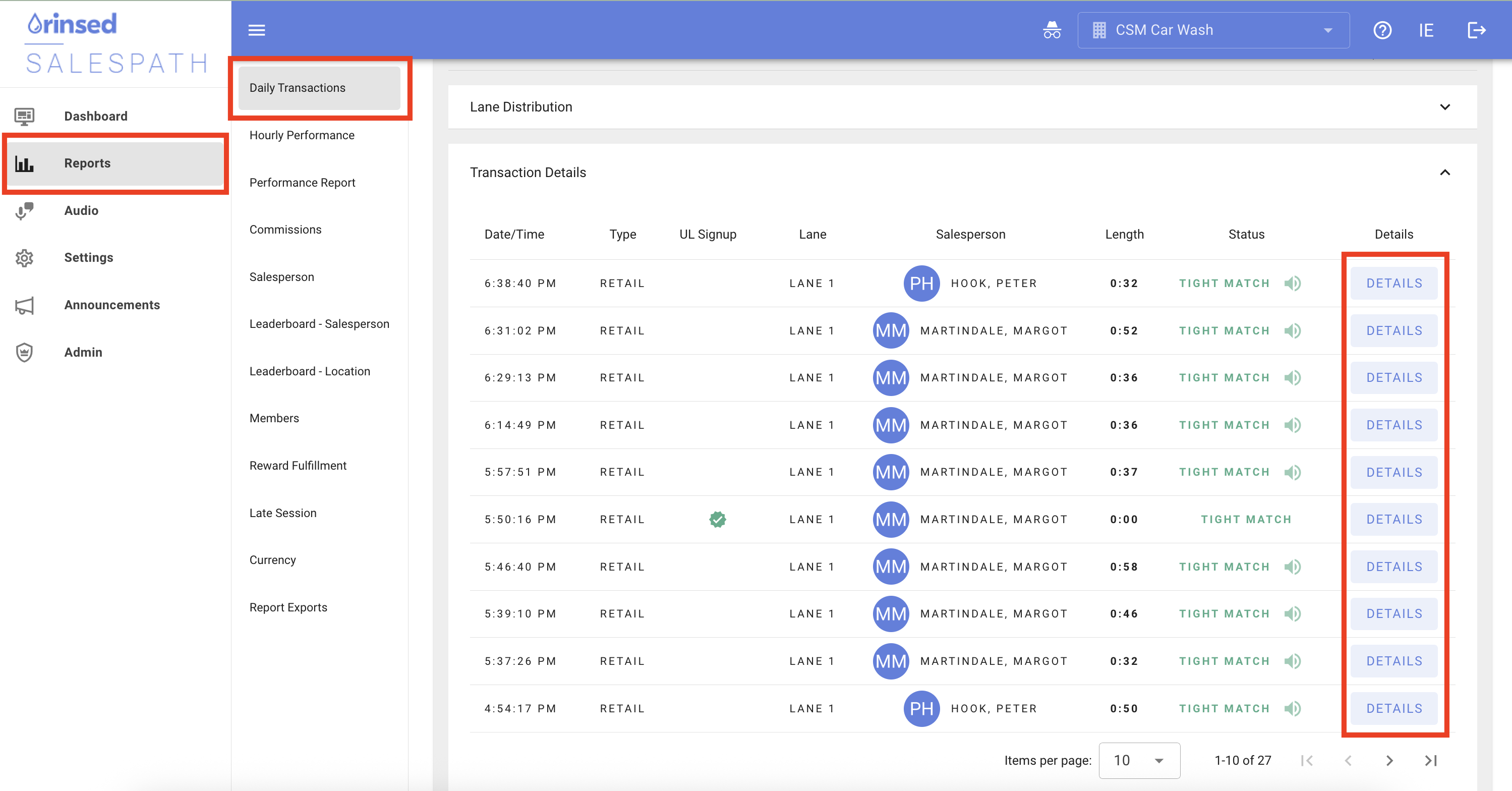1512x791 pixels.
Task: Open Details for the 6:29:13 PM transaction
Action: [x=1394, y=377]
